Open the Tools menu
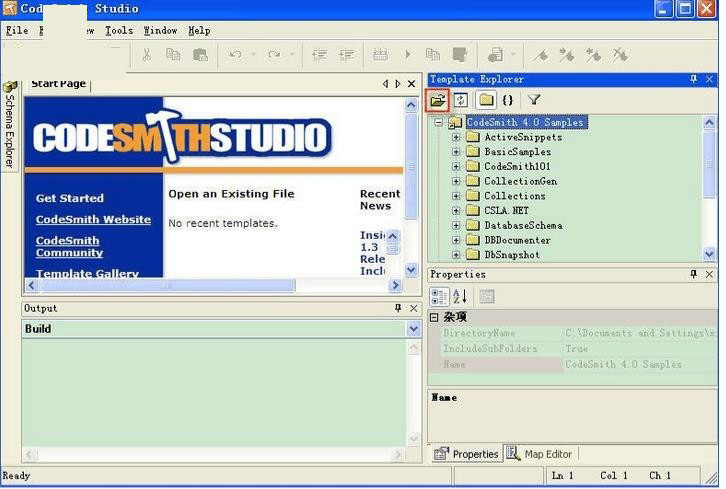 coord(119,31)
